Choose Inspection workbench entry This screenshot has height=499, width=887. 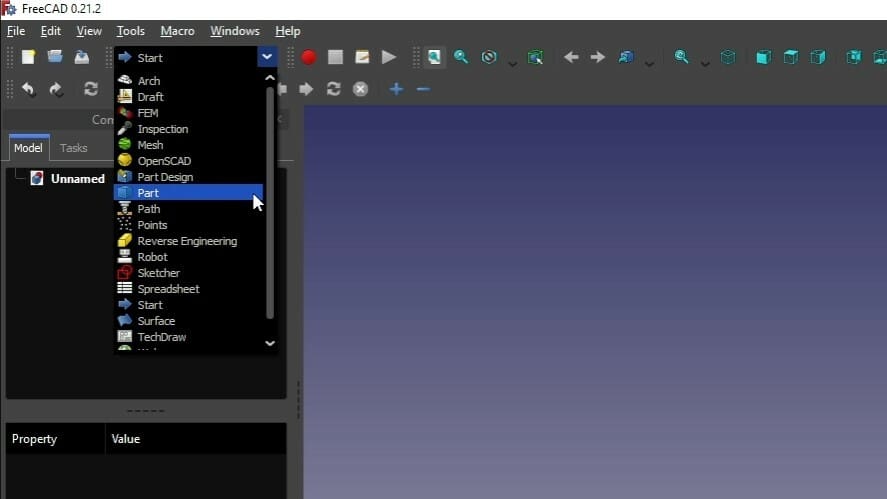(x=189, y=129)
